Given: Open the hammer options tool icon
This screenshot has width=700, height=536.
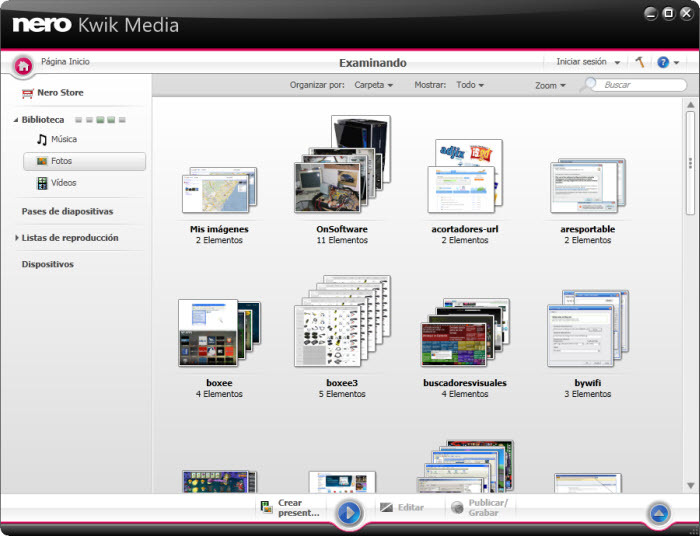Looking at the screenshot, I should click(640, 62).
